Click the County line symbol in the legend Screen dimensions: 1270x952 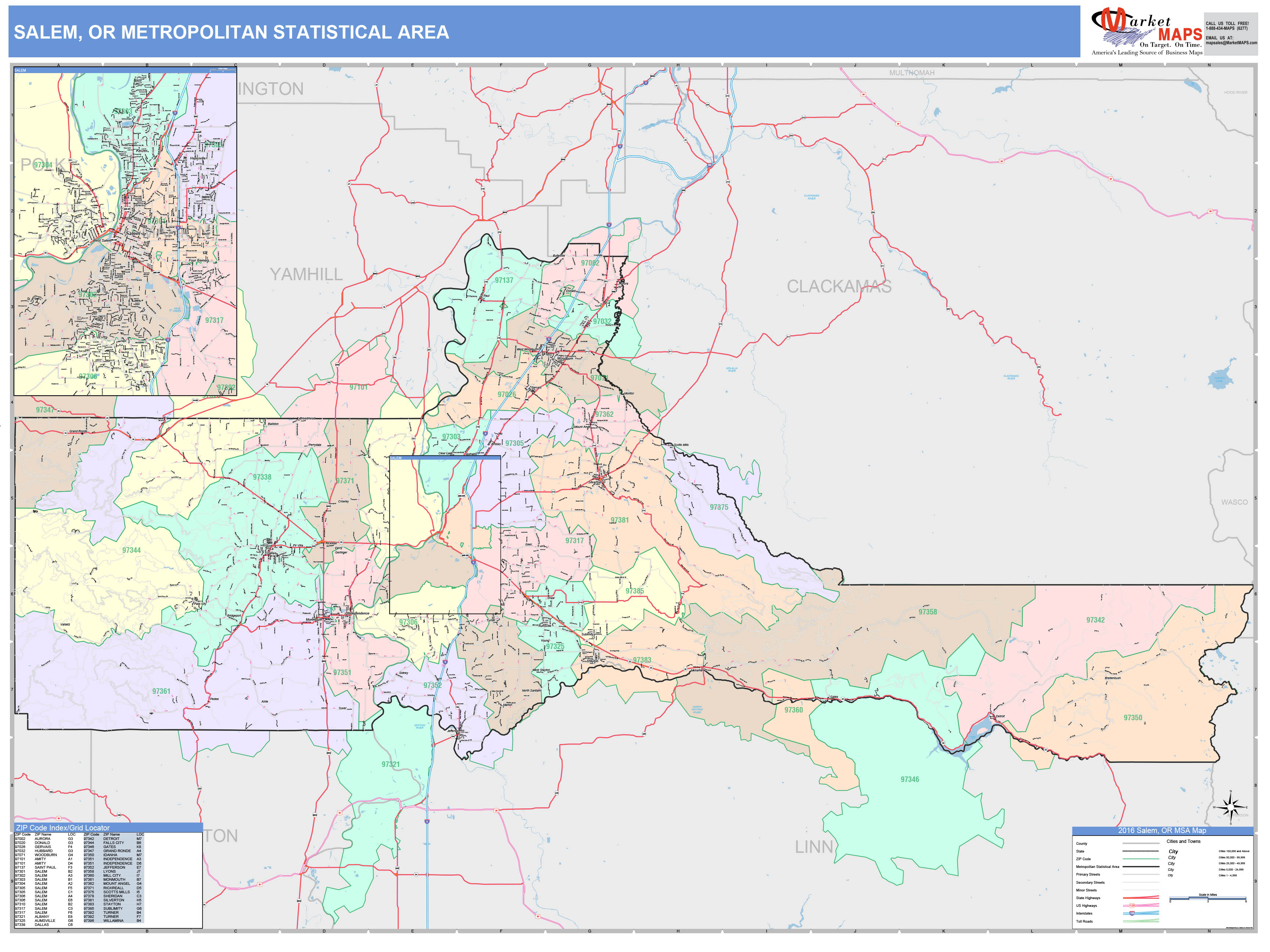point(1141,843)
